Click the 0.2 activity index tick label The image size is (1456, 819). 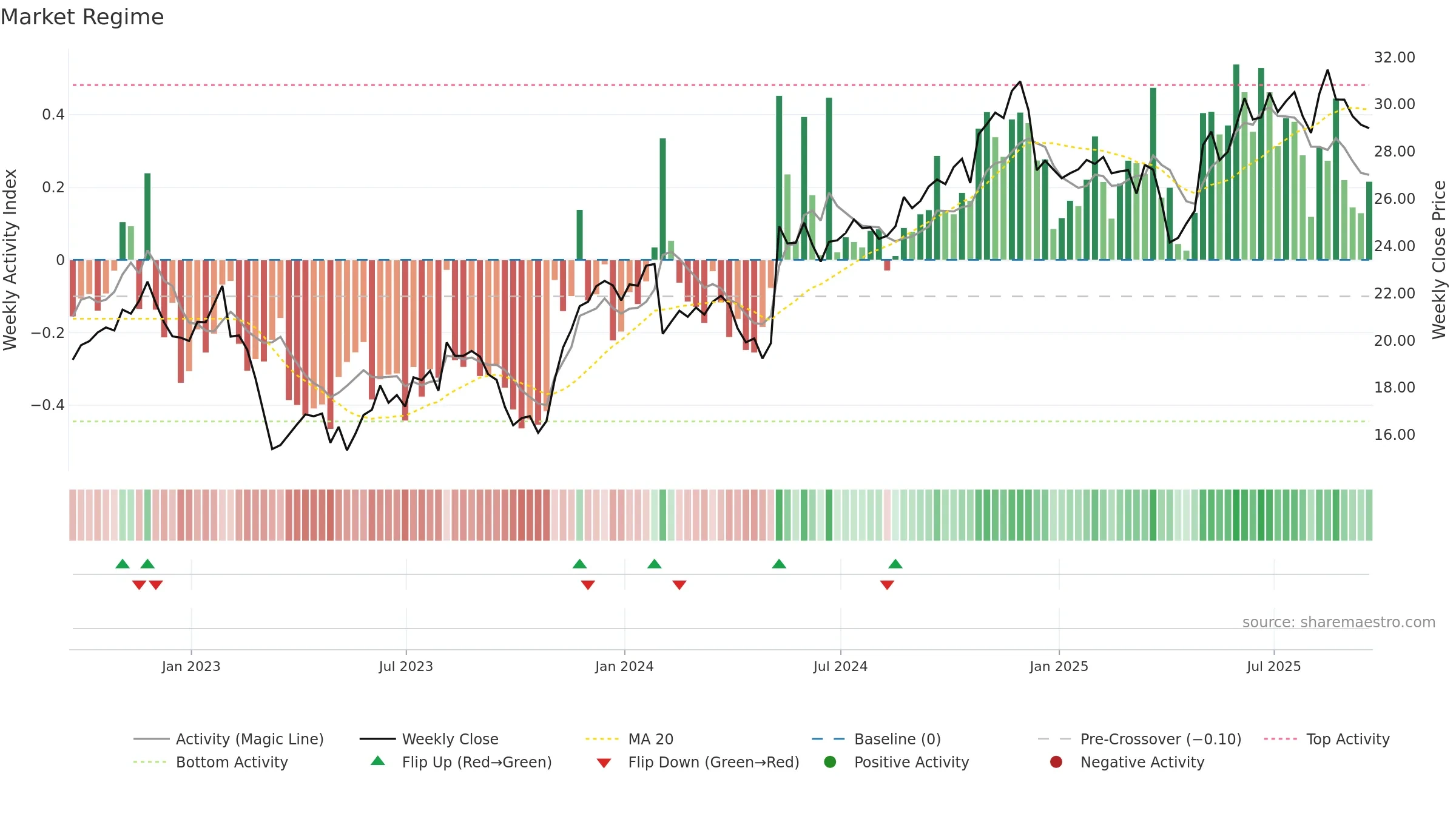(x=53, y=187)
